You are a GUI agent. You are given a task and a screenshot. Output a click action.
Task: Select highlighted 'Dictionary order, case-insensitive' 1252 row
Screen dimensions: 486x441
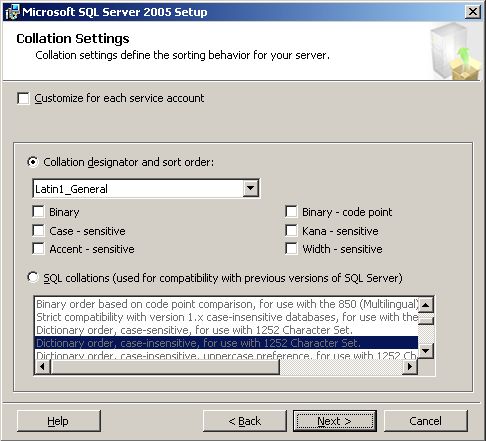[x=226, y=343]
